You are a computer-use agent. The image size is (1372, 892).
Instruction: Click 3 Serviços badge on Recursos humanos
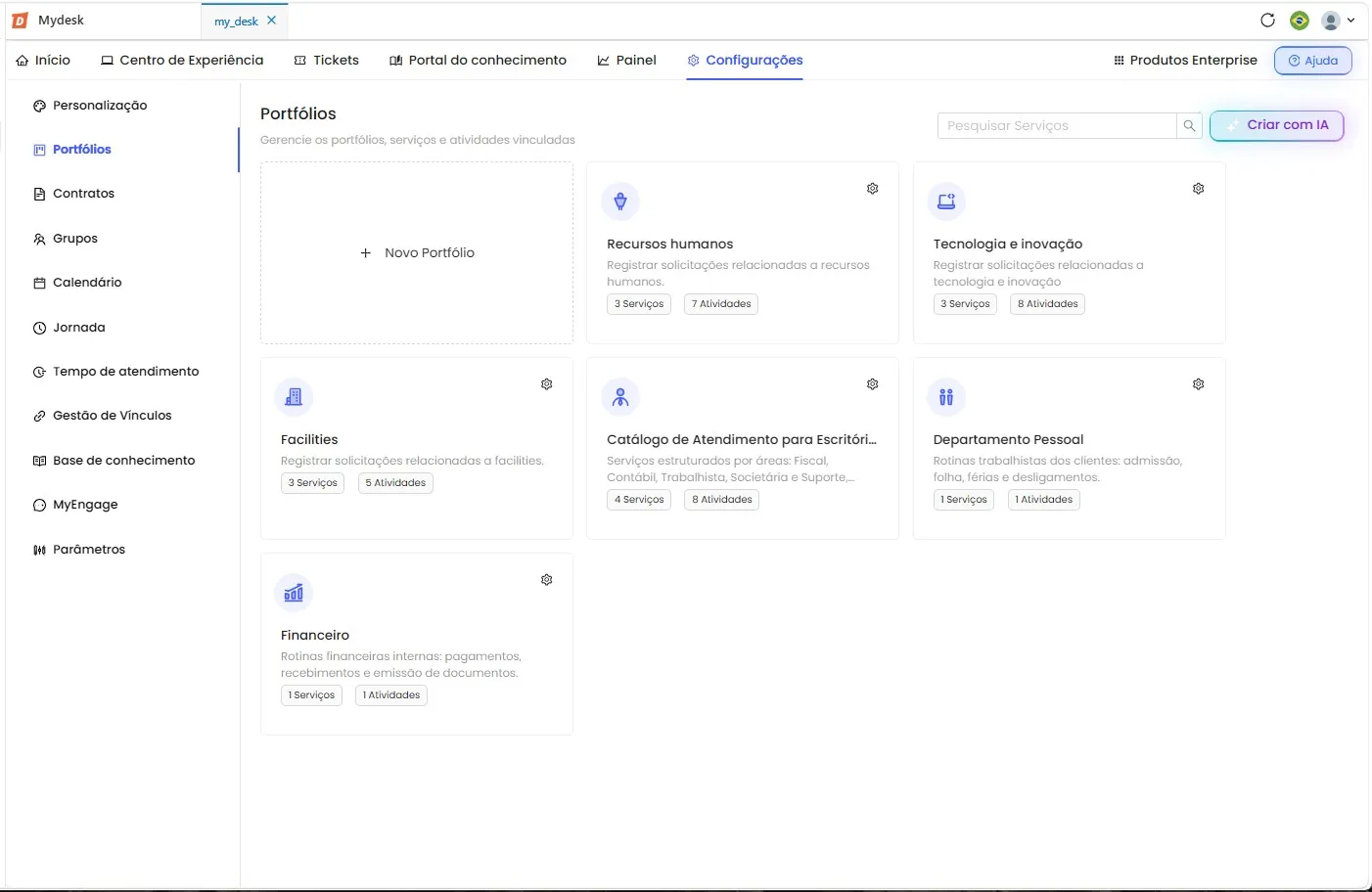[x=639, y=304]
